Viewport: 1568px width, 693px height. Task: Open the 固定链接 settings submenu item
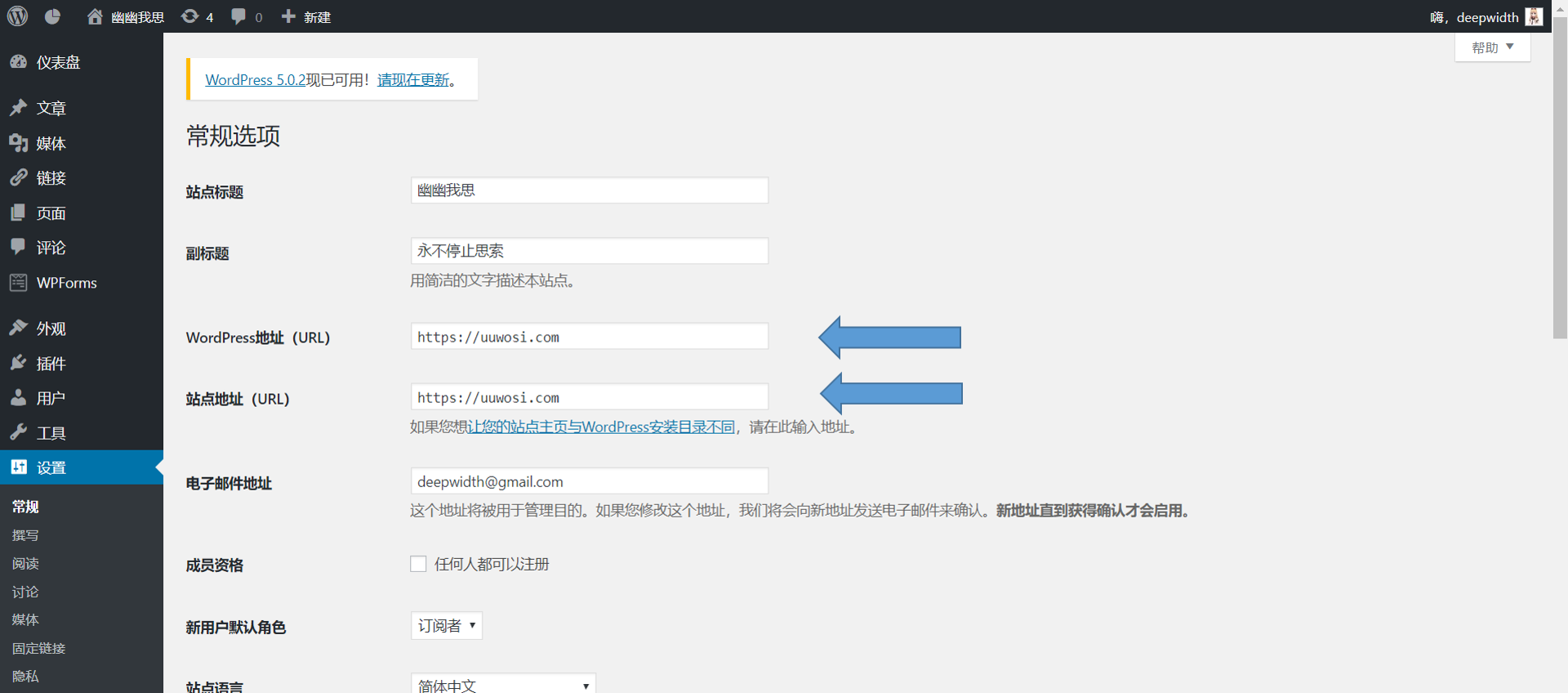tap(38, 648)
